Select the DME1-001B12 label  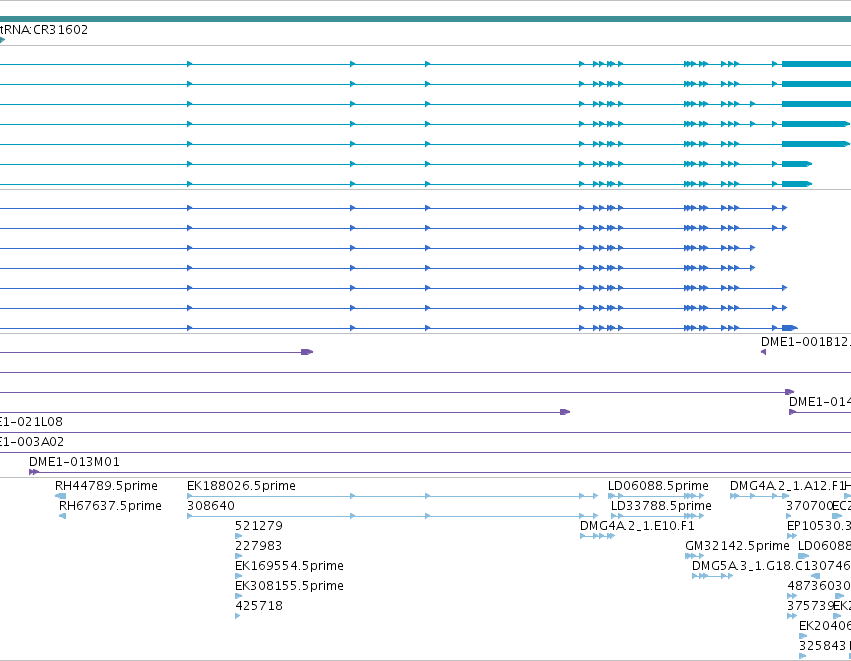point(805,342)
